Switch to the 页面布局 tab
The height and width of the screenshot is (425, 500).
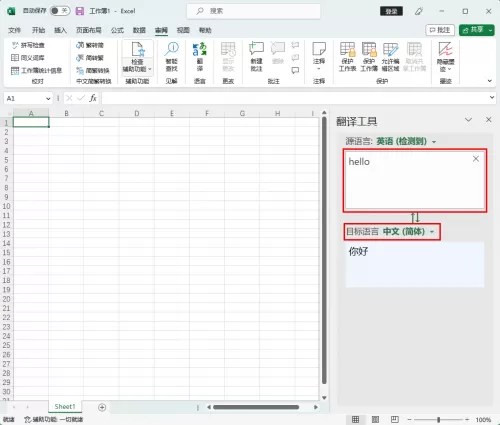(x=89, y=30)
